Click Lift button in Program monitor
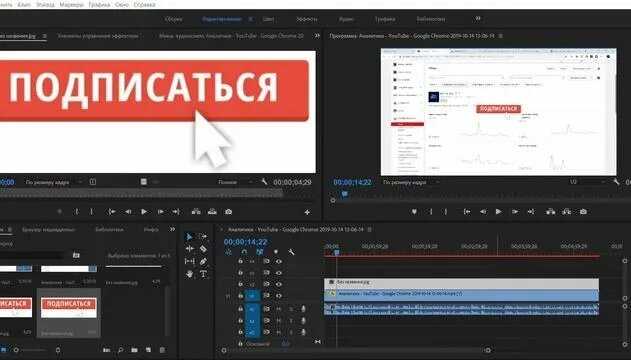 (x=551, y=212)
